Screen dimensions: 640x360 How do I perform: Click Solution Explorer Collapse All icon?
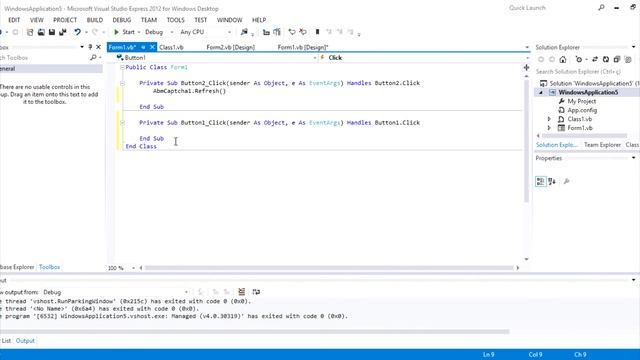coord(617,60)
